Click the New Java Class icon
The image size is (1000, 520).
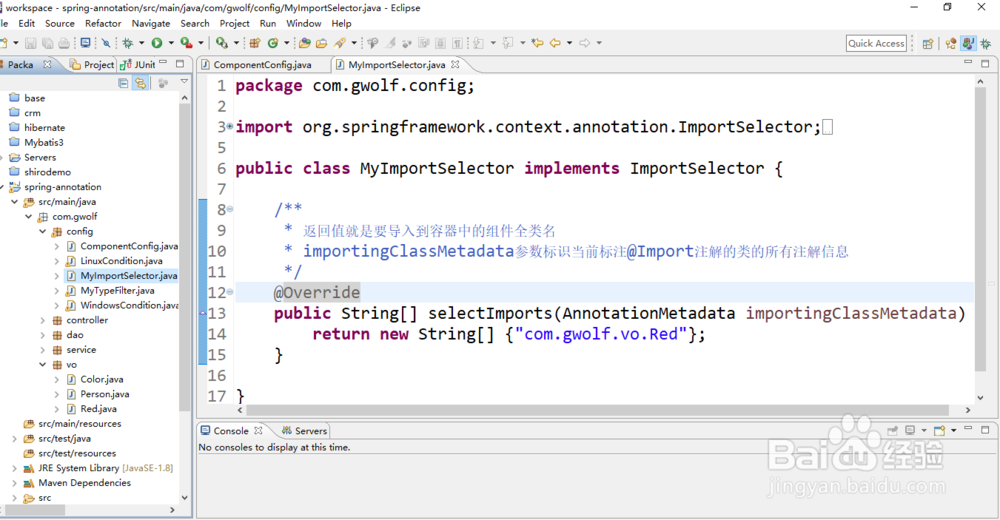coord(273,43)
